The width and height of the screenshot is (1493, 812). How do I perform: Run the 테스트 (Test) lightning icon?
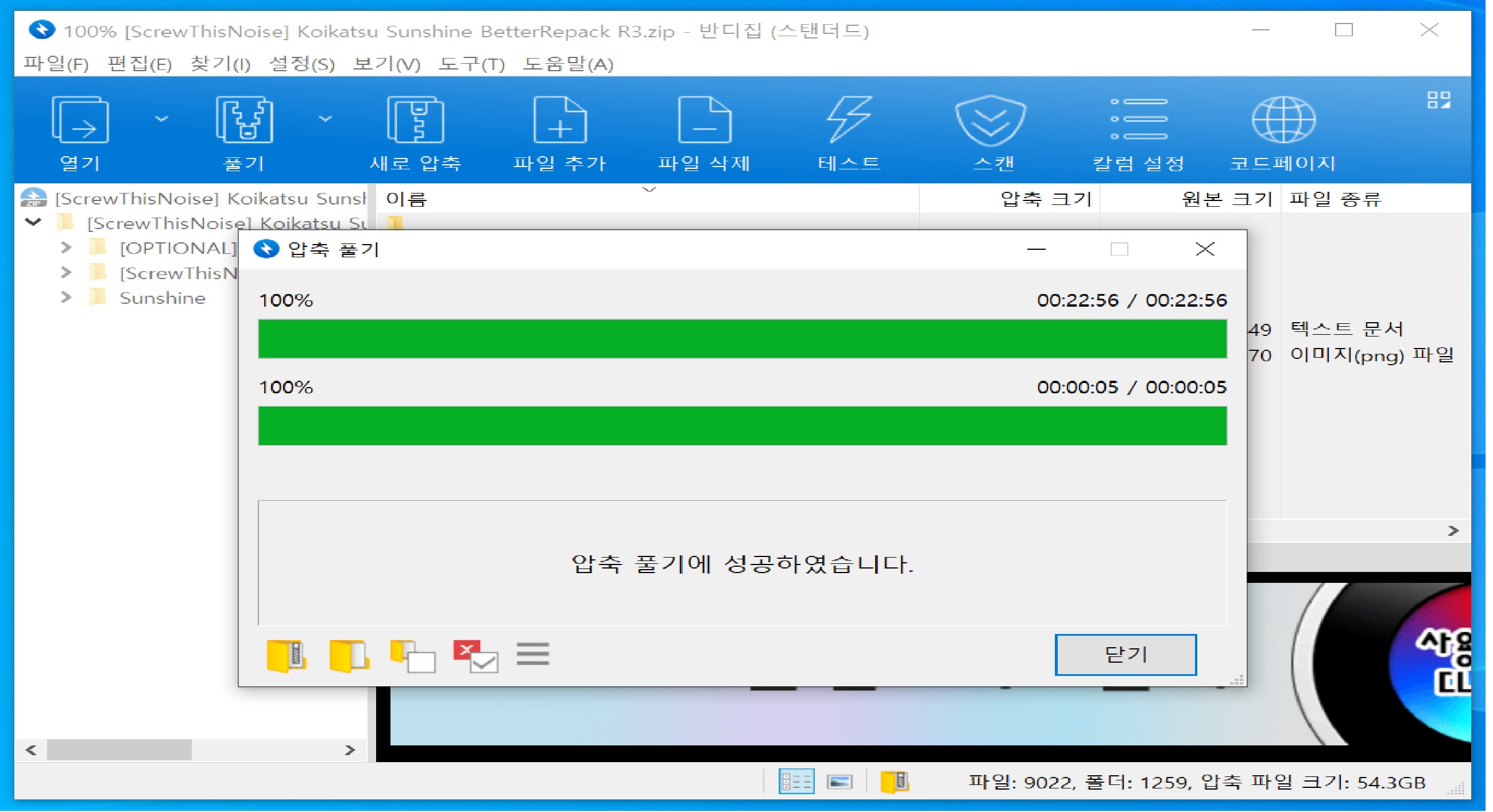849,120
